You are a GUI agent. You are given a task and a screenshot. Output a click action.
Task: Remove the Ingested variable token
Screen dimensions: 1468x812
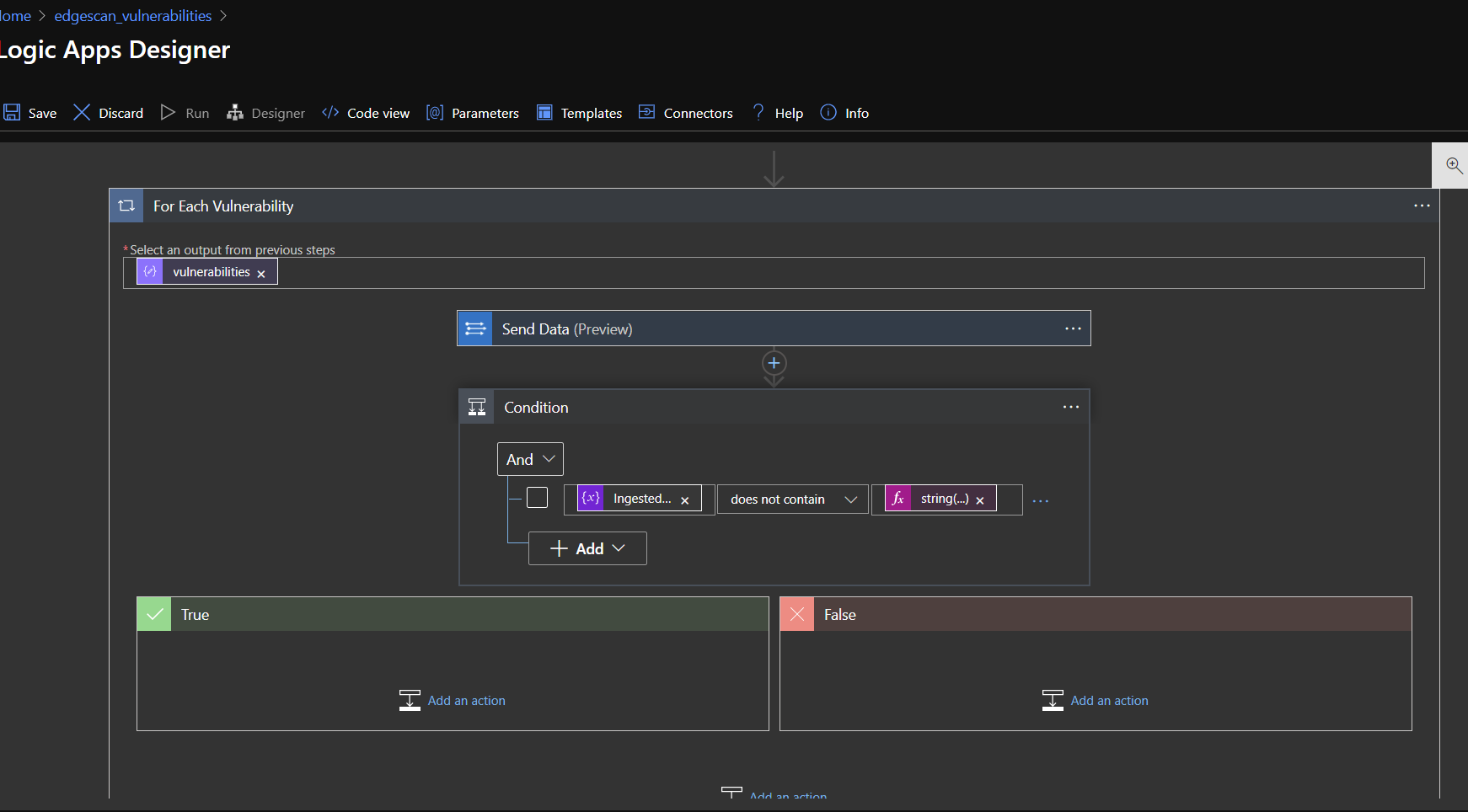coord(685,500)
